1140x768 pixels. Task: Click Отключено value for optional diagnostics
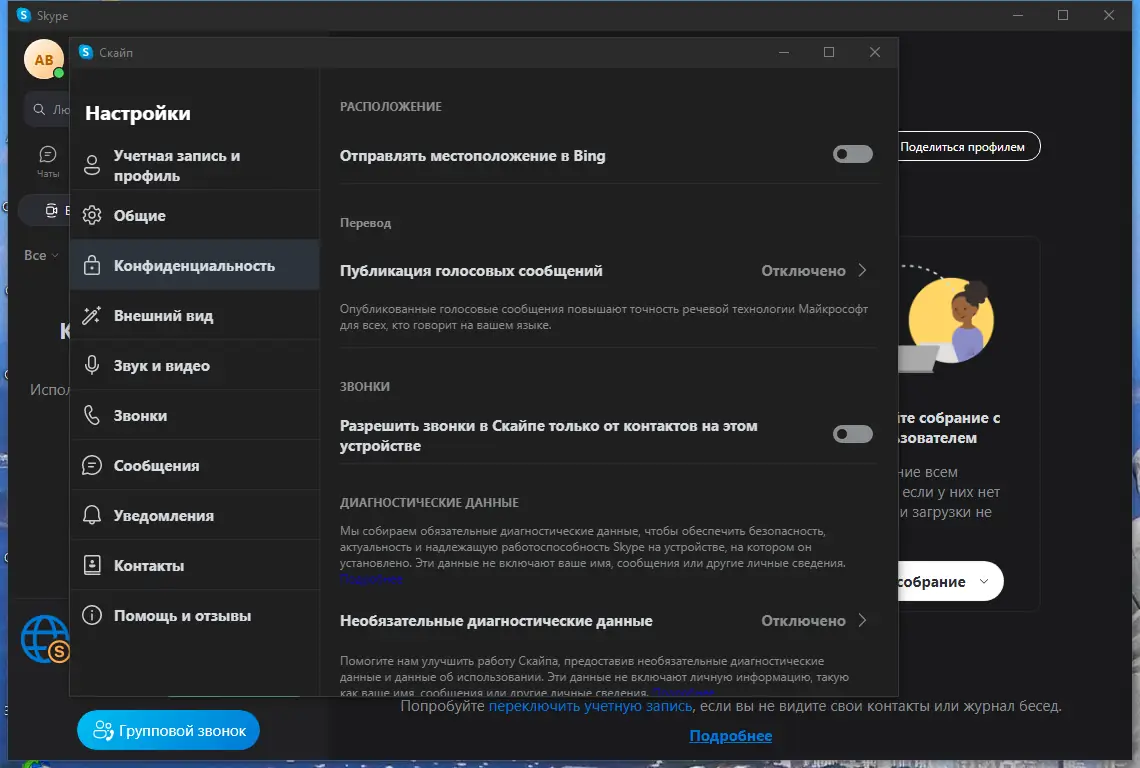[x=803, y=620]
